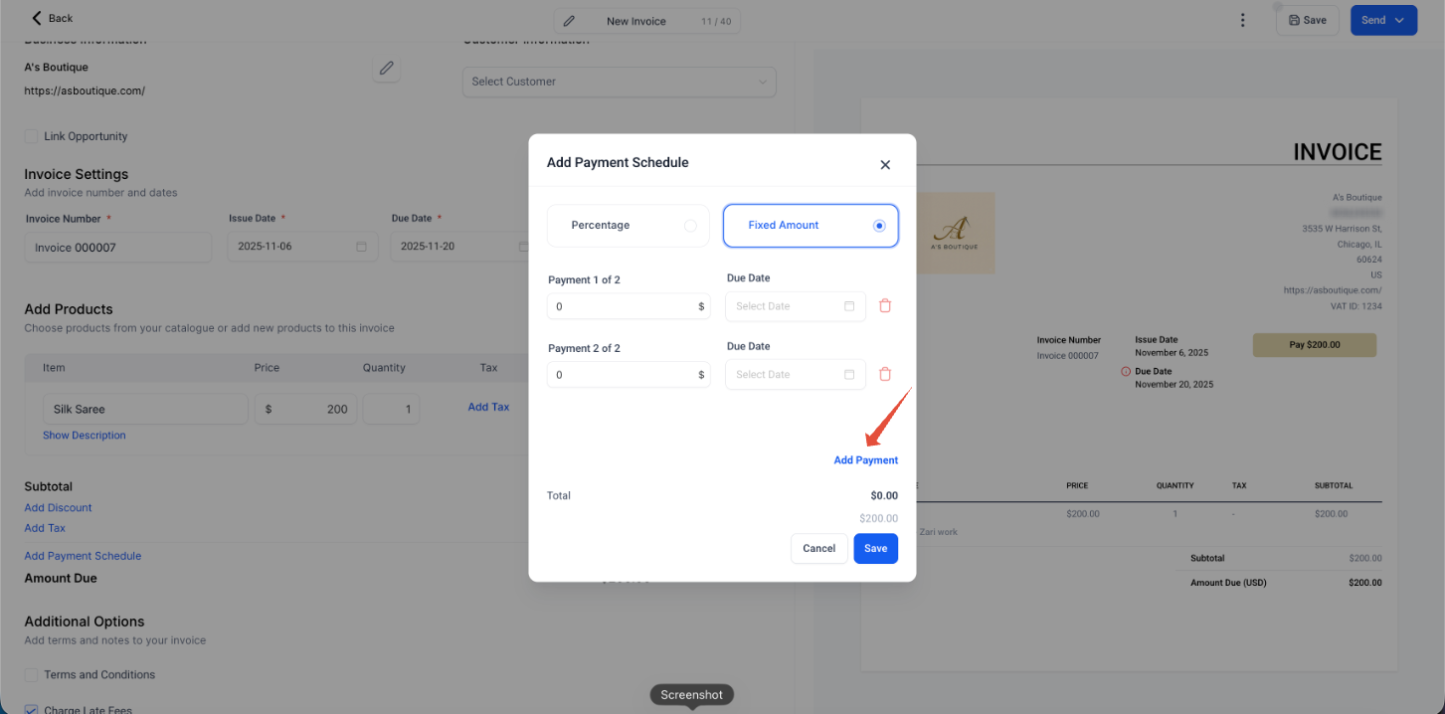
Task: Click the Cancel button in dialog
Action: point(819,548)
